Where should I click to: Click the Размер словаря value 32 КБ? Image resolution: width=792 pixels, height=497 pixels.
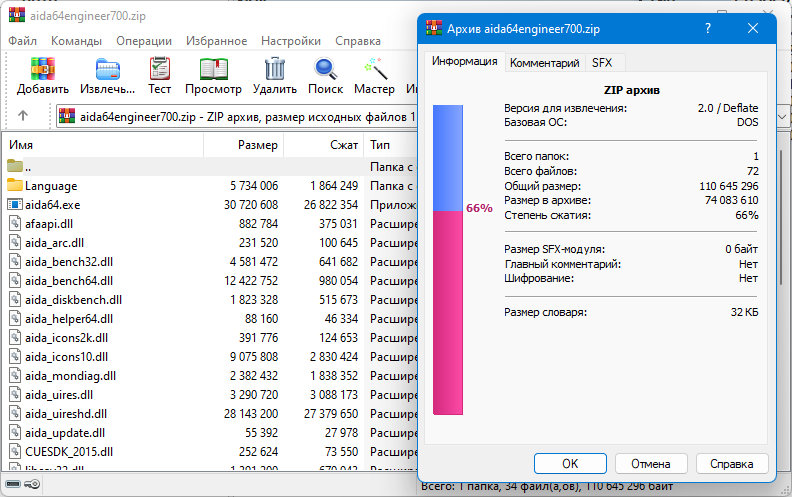[744, 312]
